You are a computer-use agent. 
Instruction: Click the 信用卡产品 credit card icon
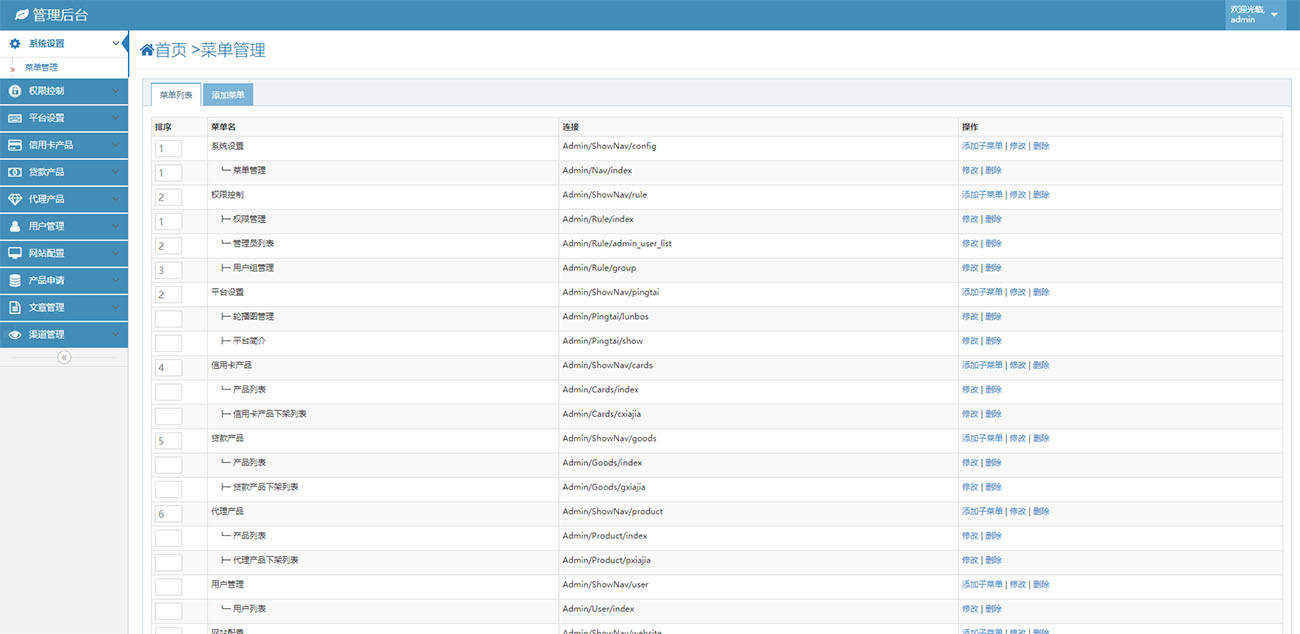tap(15, 145)
